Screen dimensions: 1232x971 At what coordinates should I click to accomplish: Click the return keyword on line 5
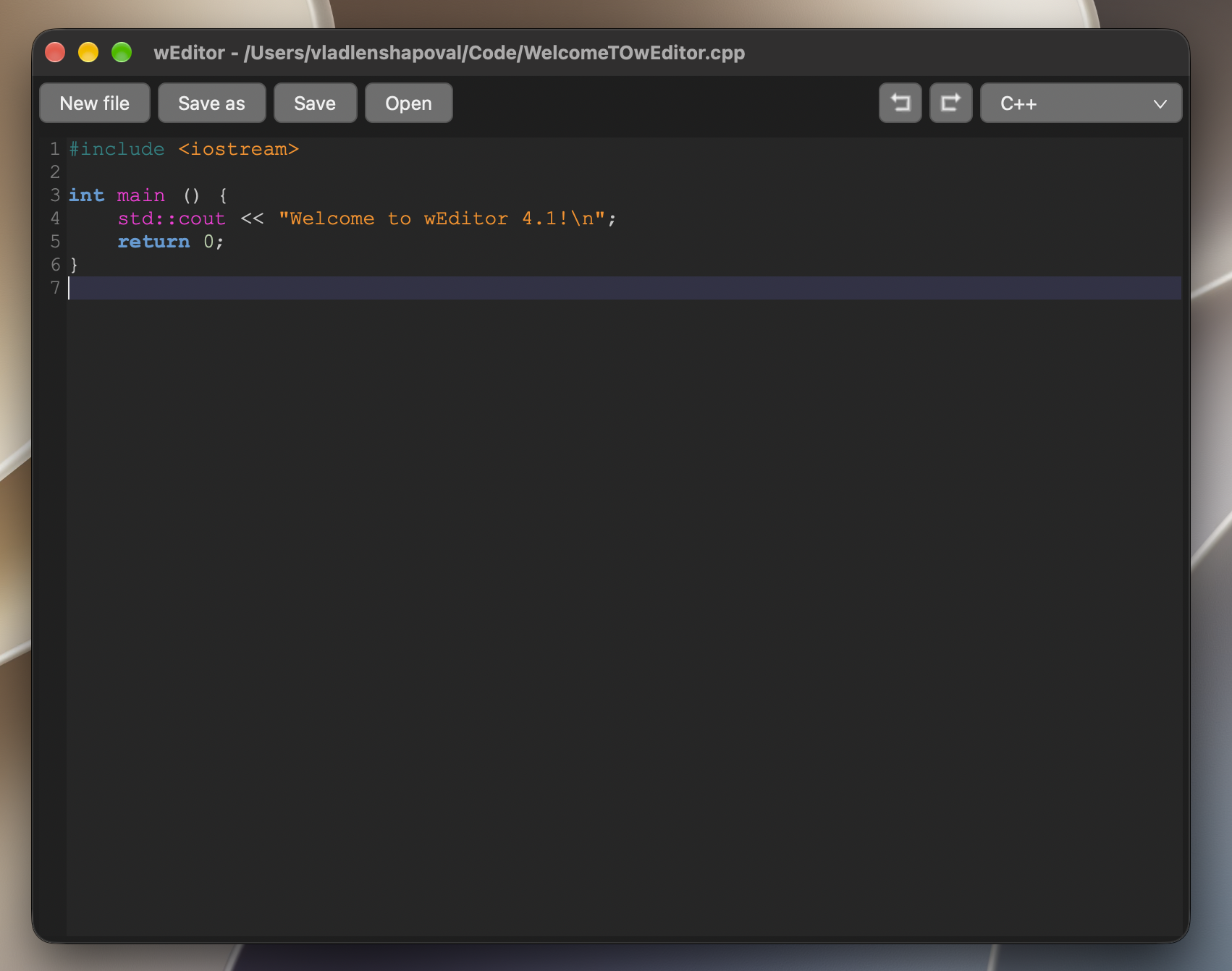[153, 242]
